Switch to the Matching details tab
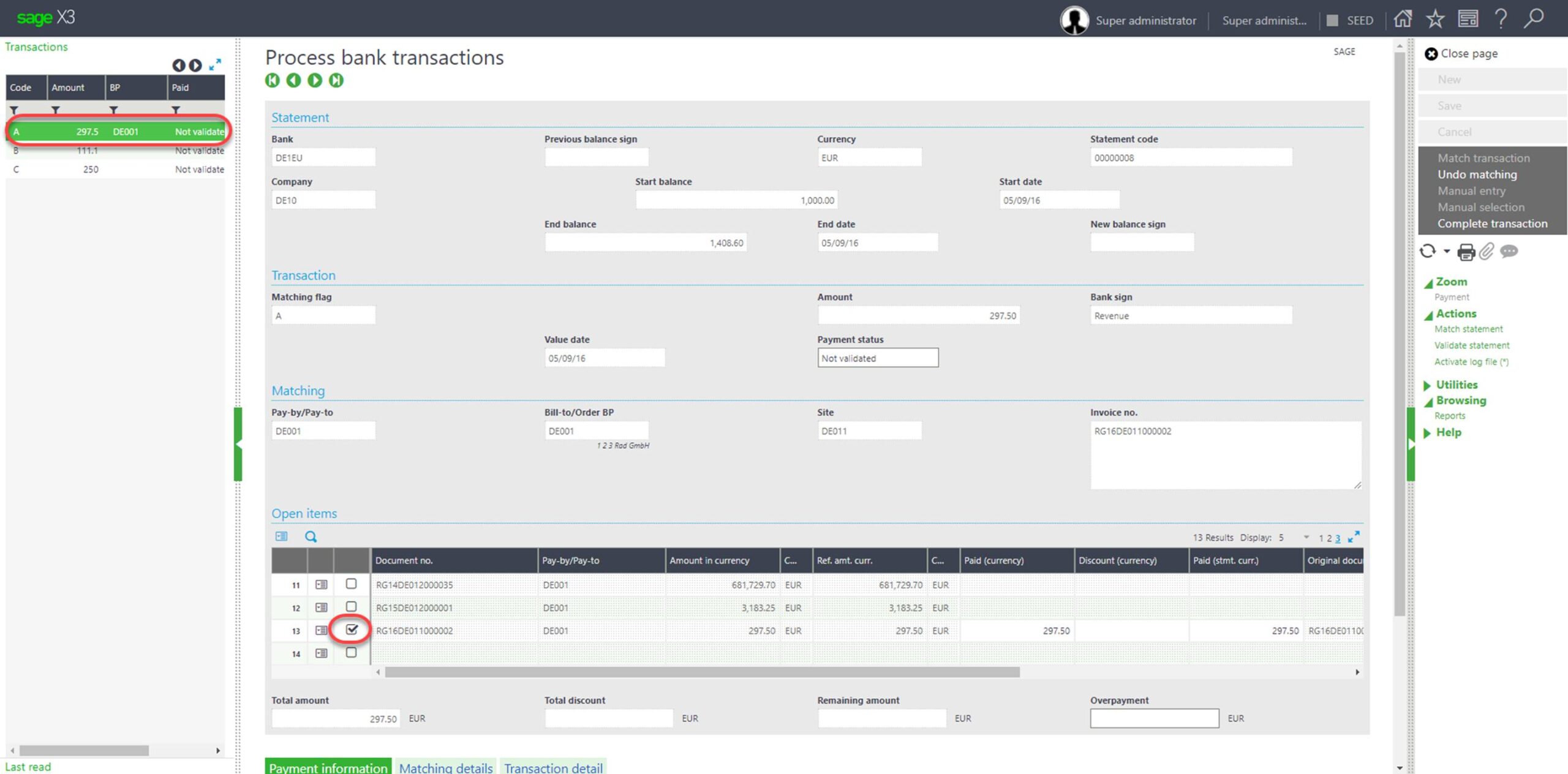The height and width of the screenshot is (774, 1568). (445, 767)
